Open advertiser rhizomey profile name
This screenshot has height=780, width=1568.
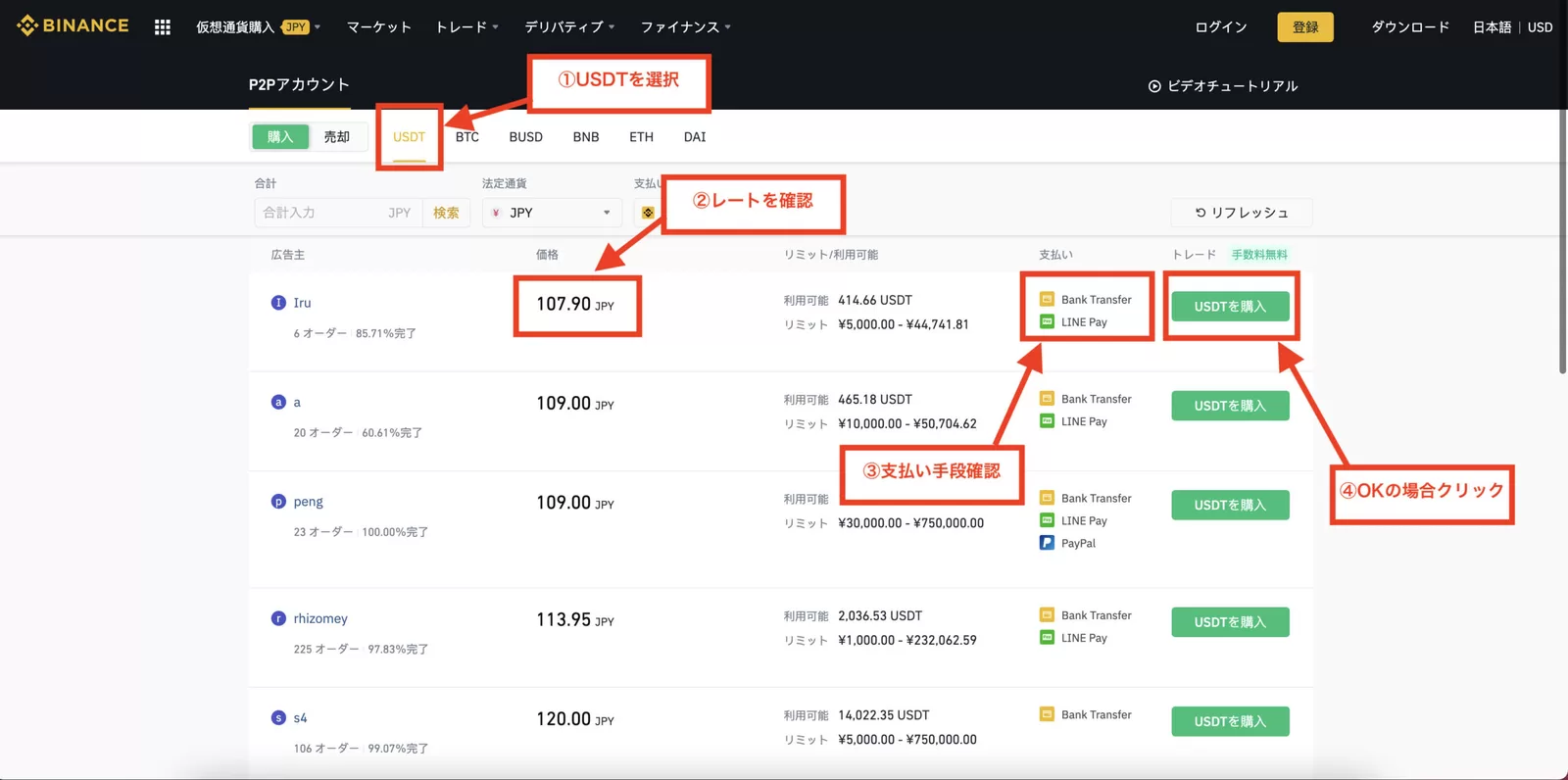[320, 618]
